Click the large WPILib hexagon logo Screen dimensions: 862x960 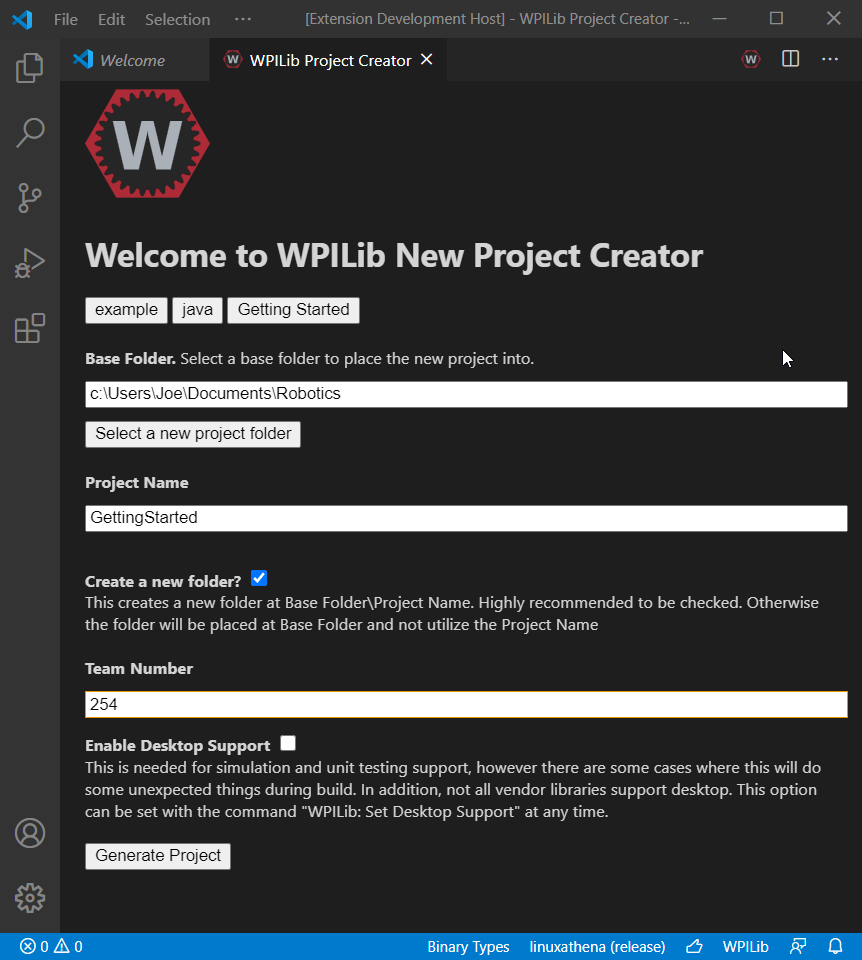coord(148,144)
